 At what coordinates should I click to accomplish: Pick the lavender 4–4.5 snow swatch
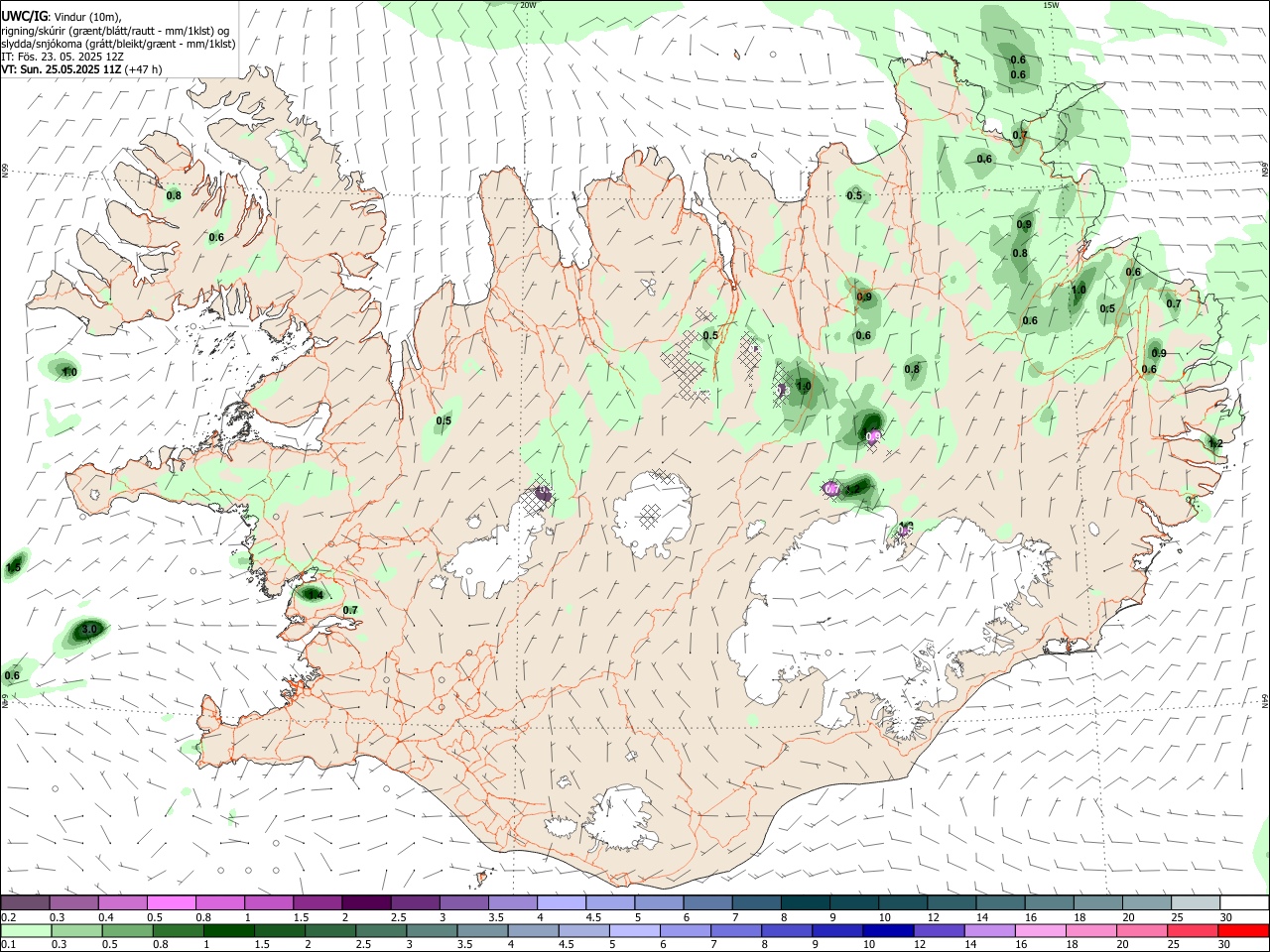(560, 903)
